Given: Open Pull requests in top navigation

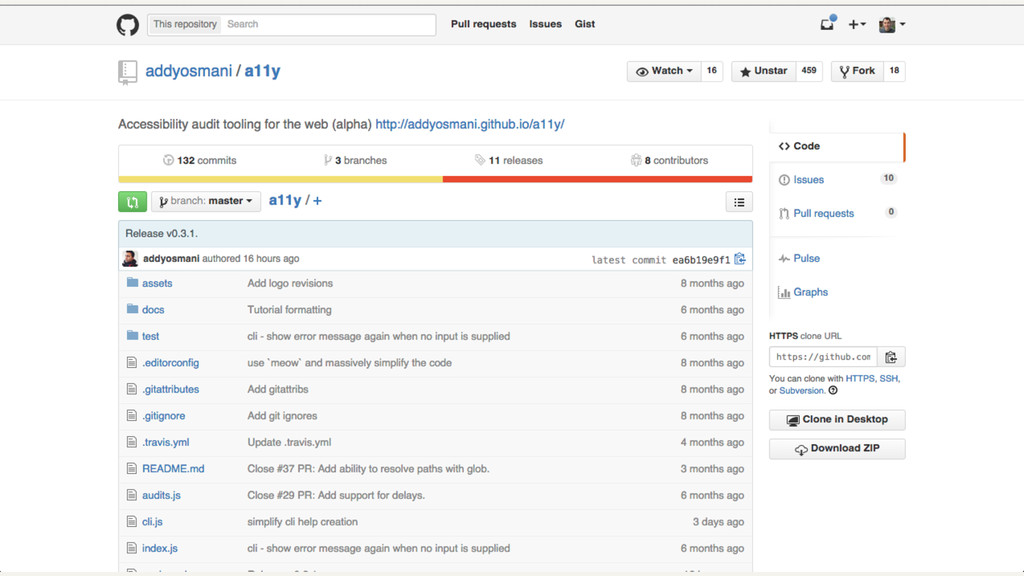Looking at the screenshot, I should pyautogui.click(x=483, y=24).
